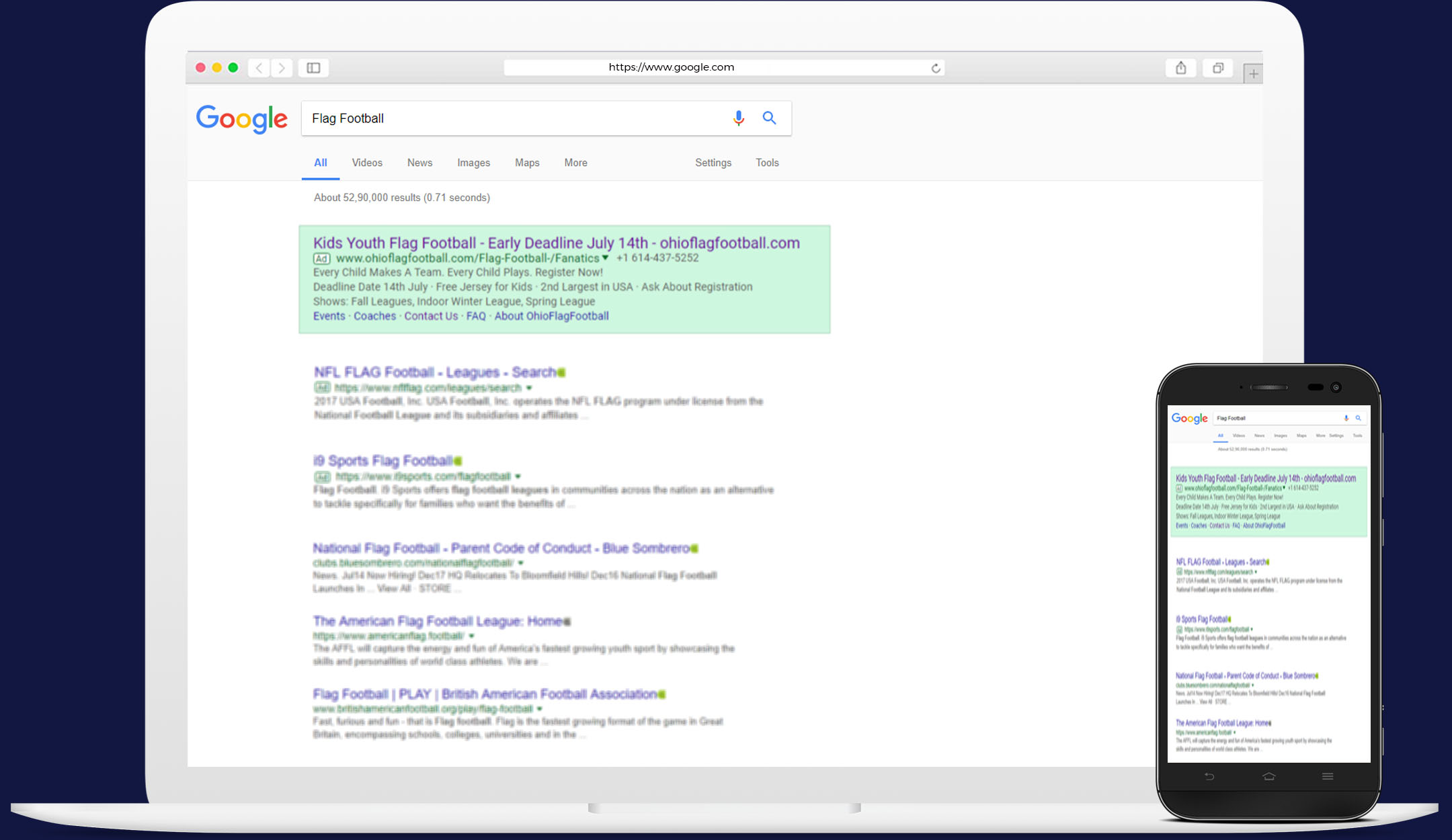
Task: Switch to the Images tab
Action: pos(473,163)
